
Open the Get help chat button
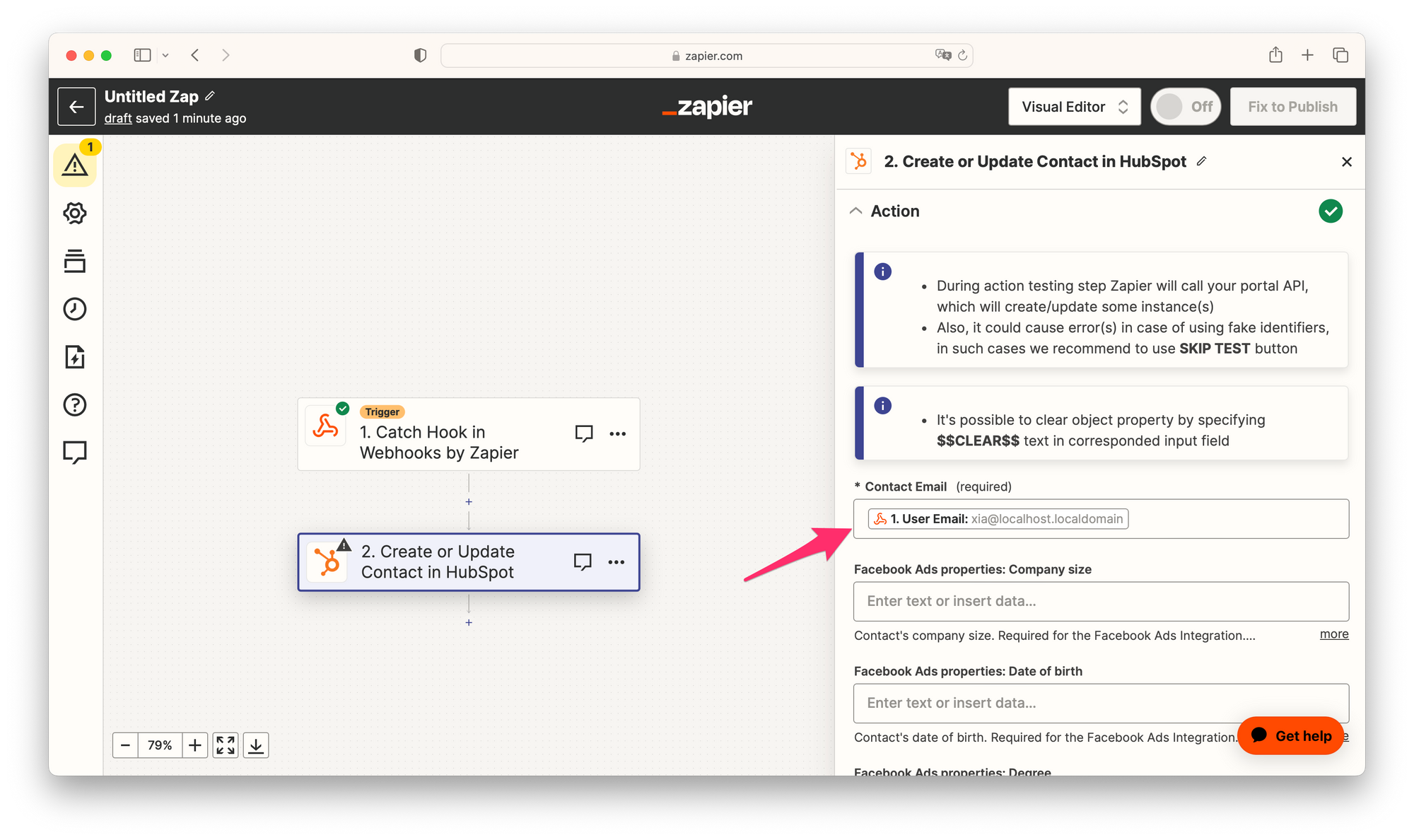pyautogui.click(x=1290, y=736)
